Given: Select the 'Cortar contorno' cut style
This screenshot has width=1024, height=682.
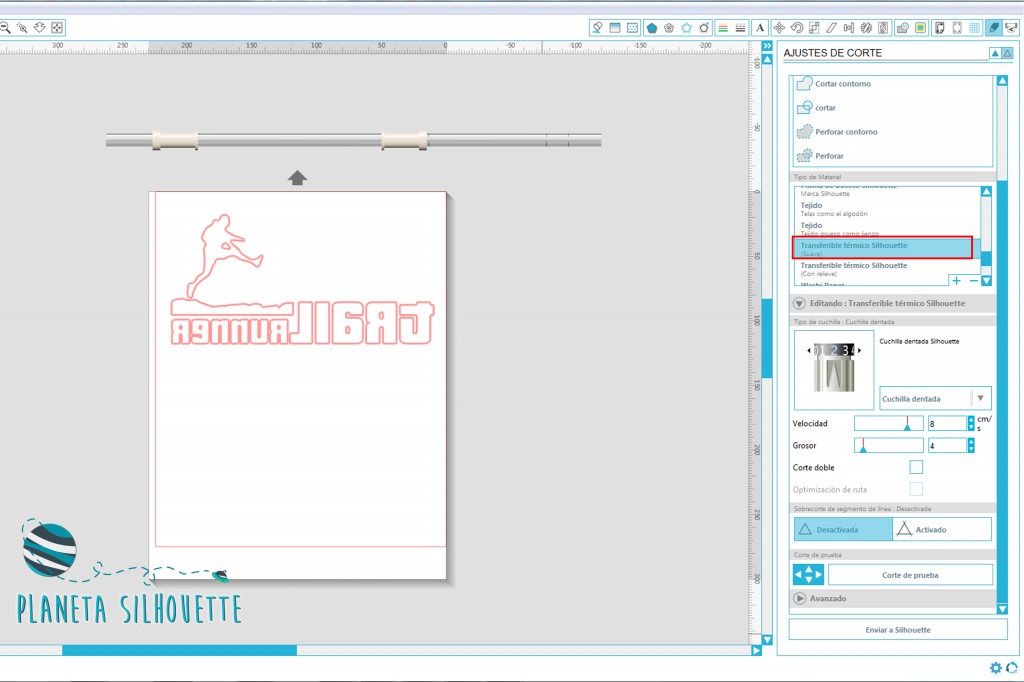Looking at the screenshot, I should click(833, 84).
